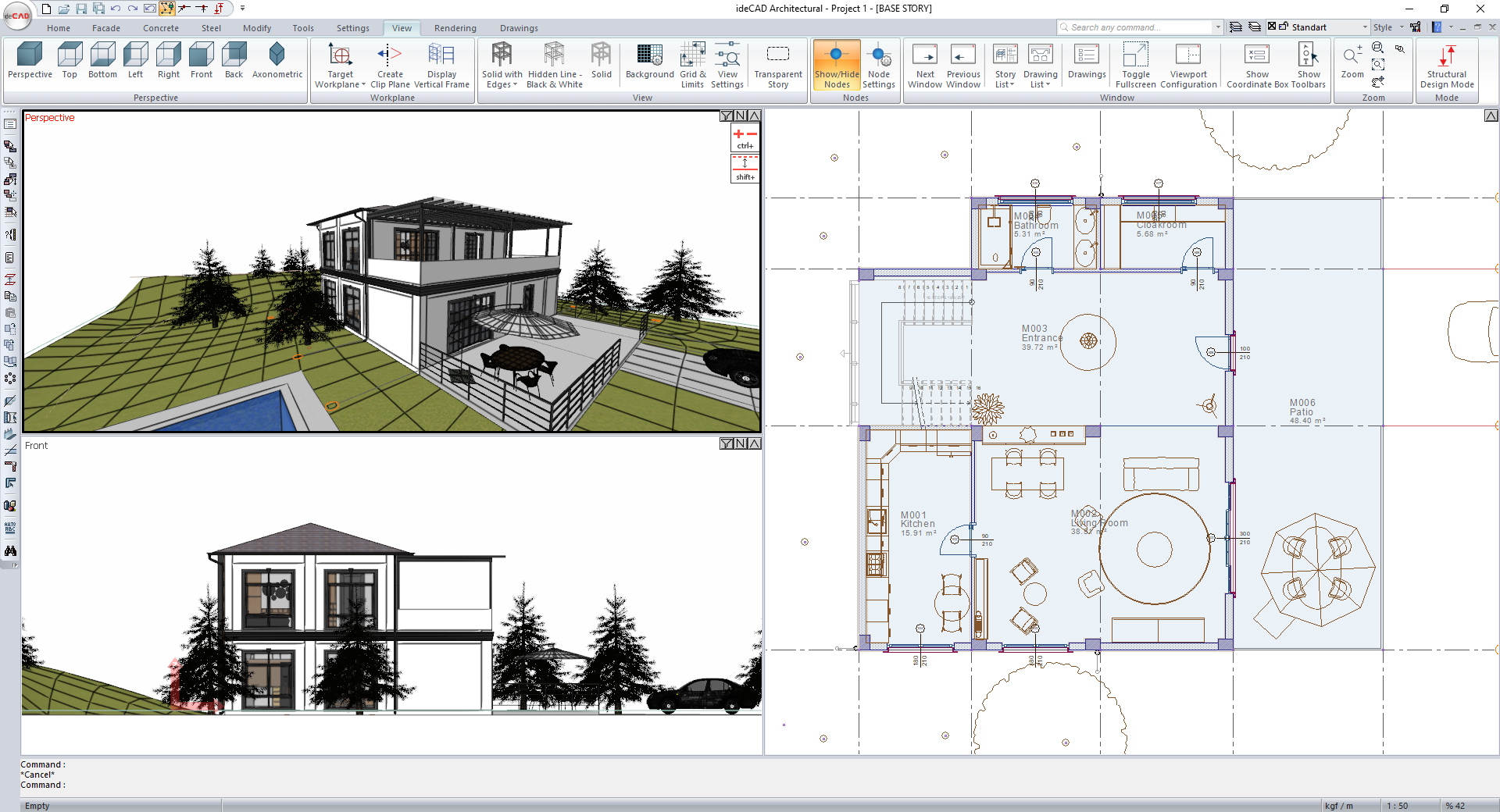
Task: Open the Rendering ribbon tab
Action: (x=455, y=28)
